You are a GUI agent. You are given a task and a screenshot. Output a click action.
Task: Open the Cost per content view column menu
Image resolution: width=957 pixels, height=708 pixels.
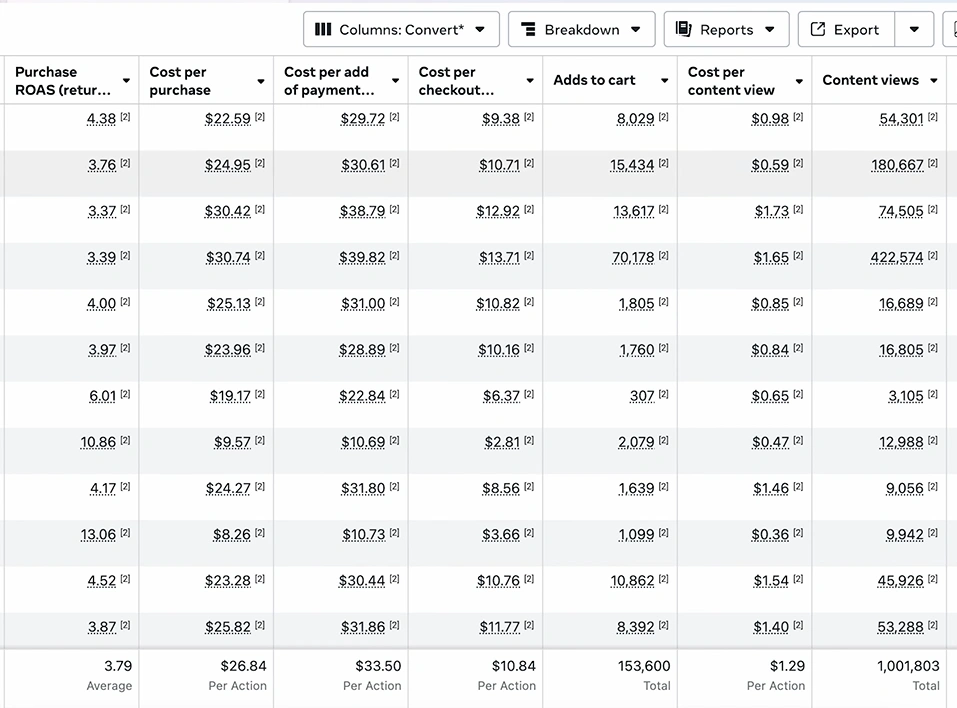click(x=799, y=81)
